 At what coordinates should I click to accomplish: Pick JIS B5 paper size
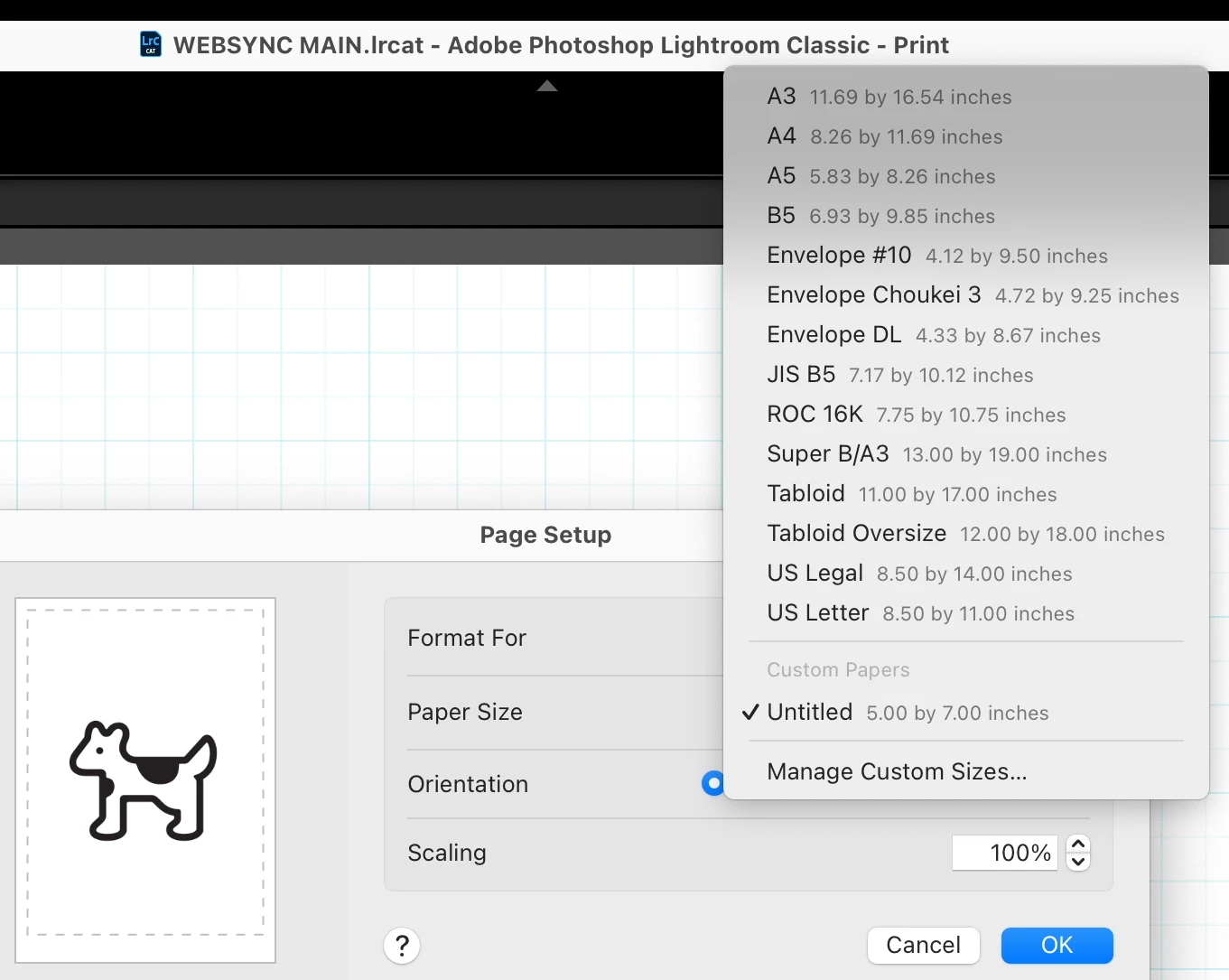(966, 375)
